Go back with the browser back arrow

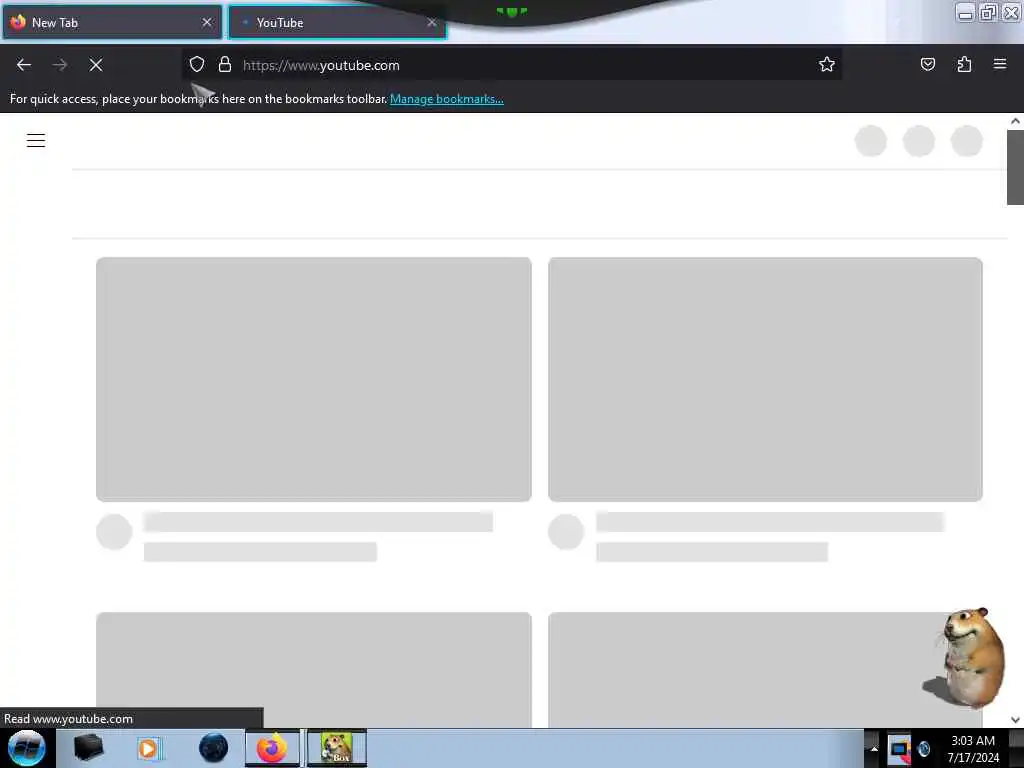(24, 65)
